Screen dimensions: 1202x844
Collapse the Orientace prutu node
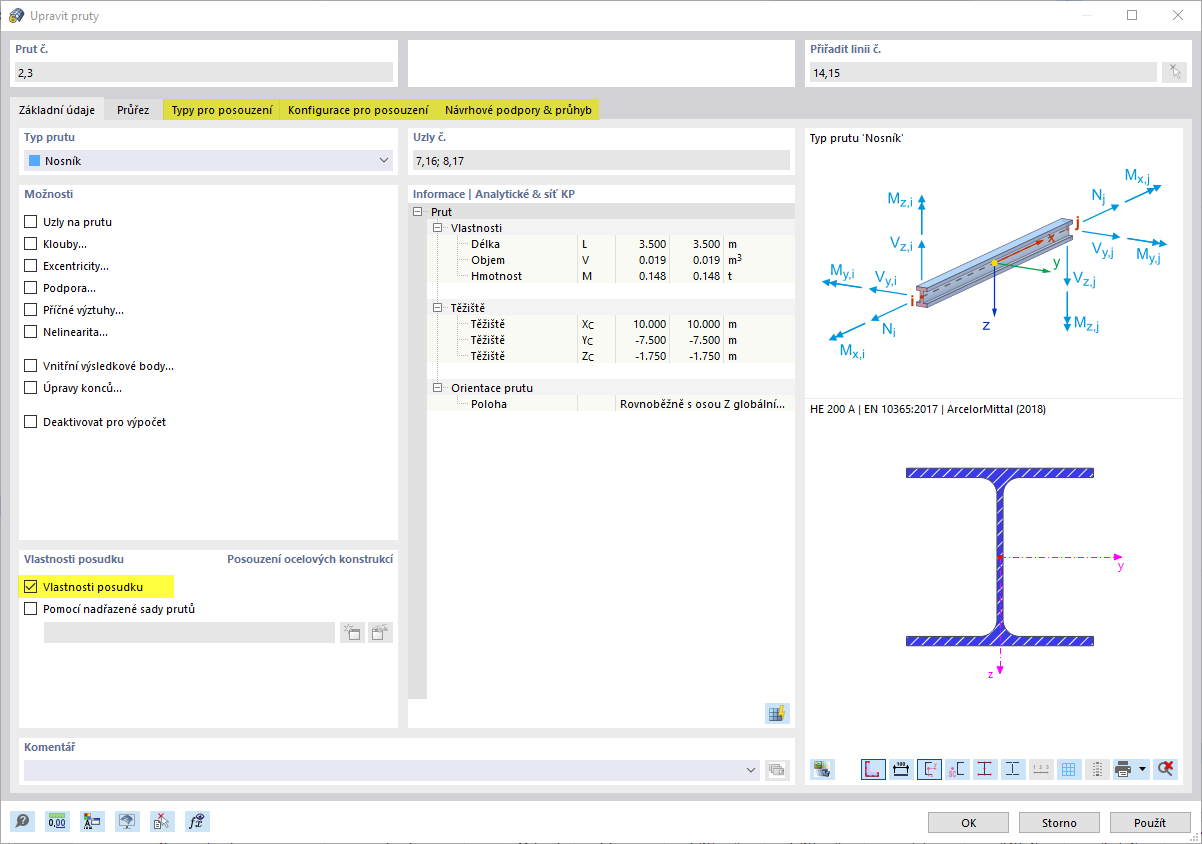pos(438,388)
